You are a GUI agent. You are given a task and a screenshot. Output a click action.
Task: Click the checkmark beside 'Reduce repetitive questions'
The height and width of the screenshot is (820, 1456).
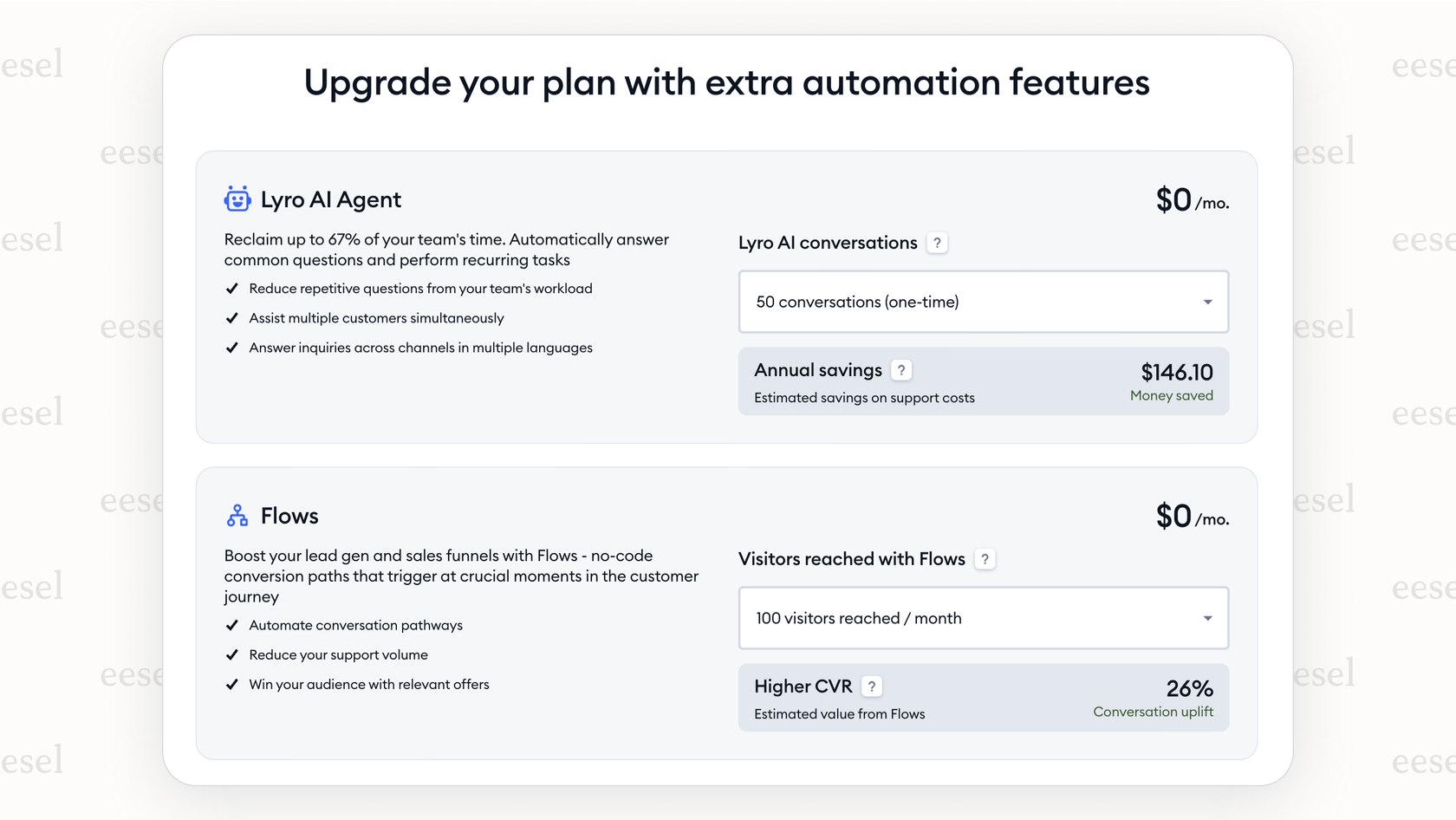pyautogui.click(x=231, y=288)
